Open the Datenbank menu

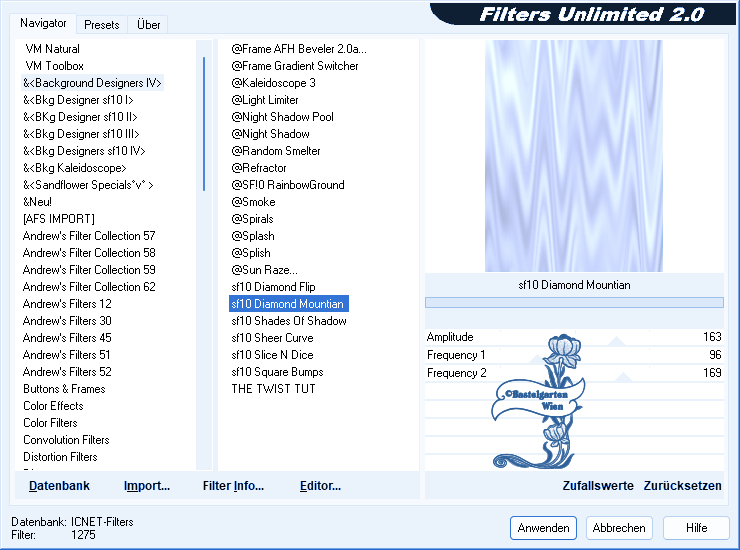tap(59, 486)
